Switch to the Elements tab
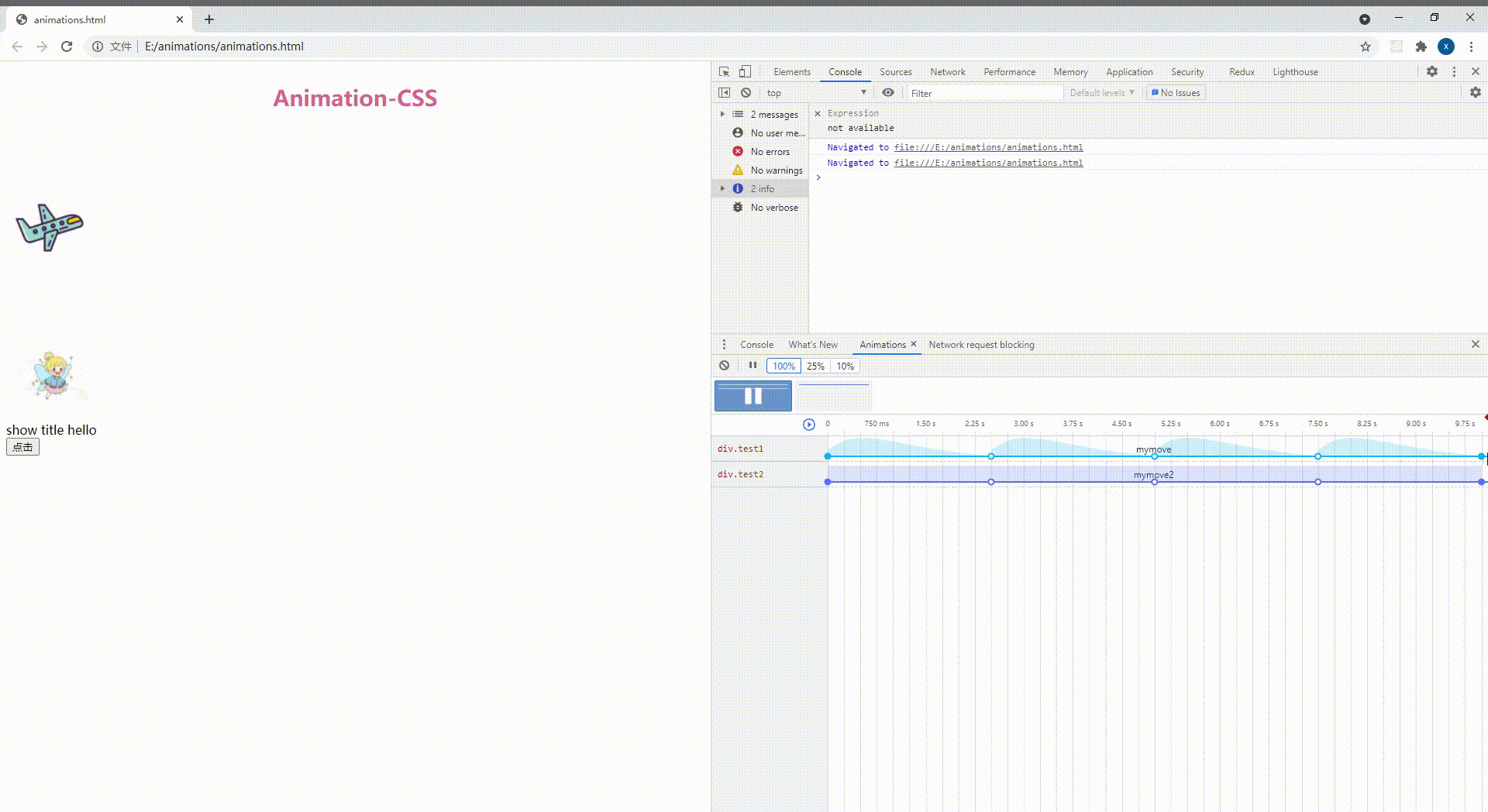The height and width of the screenshot is (812, 1488). [791, 72]
